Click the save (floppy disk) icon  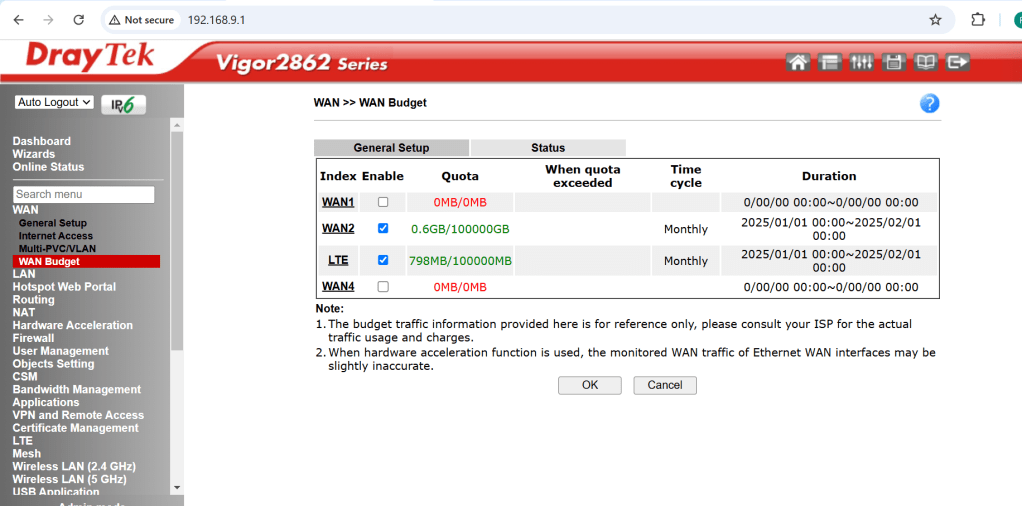click(894, 62)
